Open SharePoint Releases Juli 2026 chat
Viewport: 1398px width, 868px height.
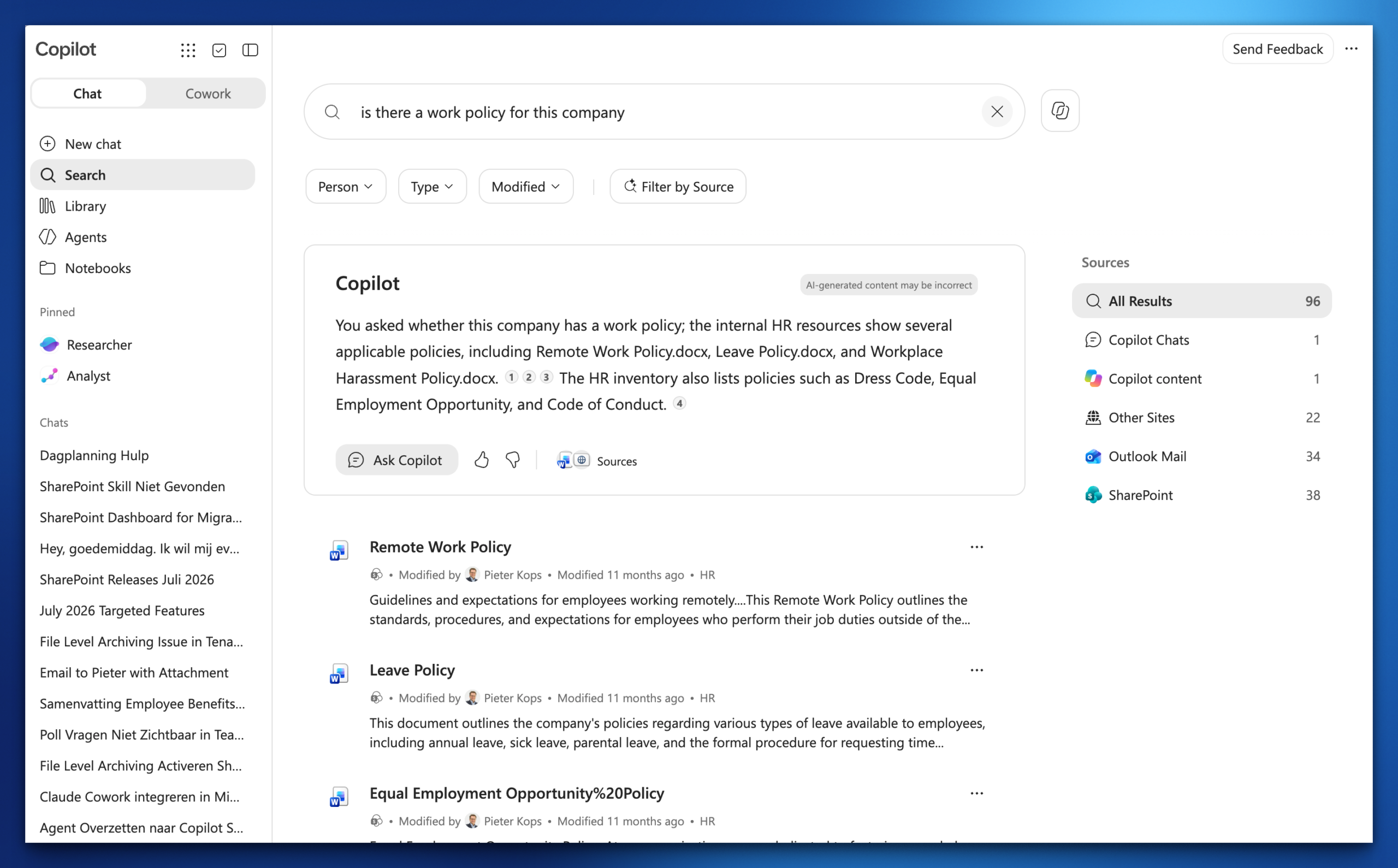pyautogui.click(x=143, y=579)
